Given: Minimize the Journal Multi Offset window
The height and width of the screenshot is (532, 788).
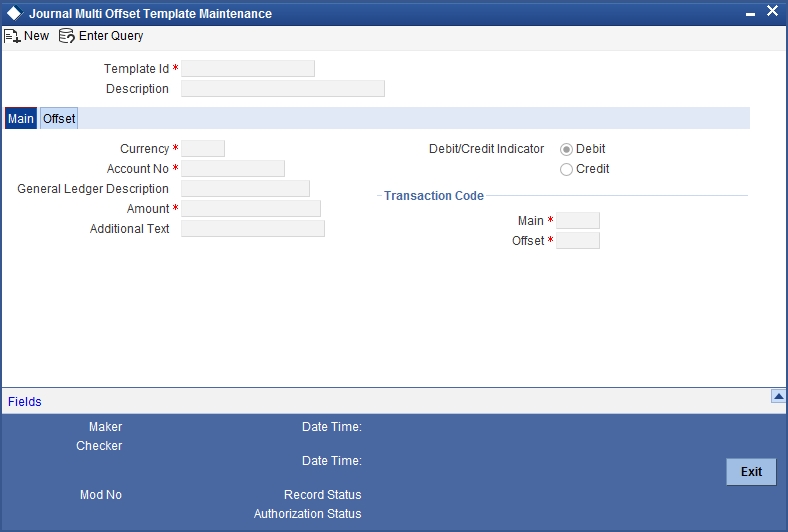Looking at the screenshot, I should 750,14.
